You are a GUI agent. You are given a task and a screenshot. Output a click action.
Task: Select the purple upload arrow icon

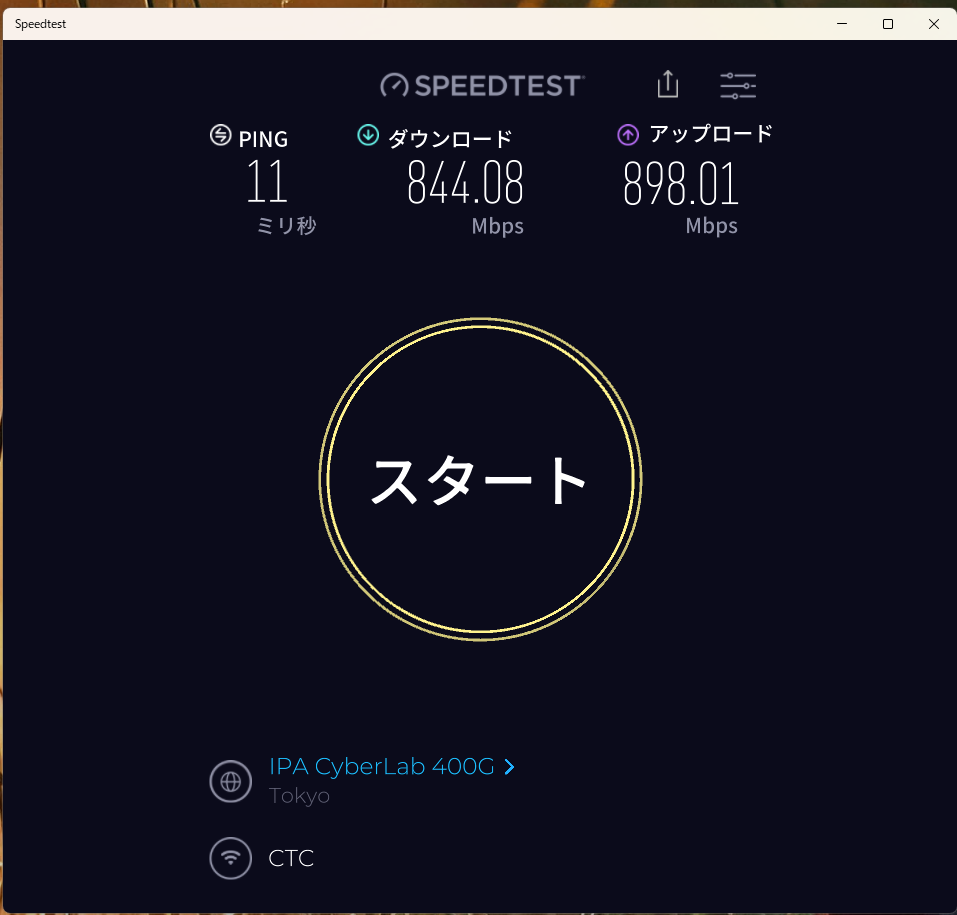click(627, 134)
